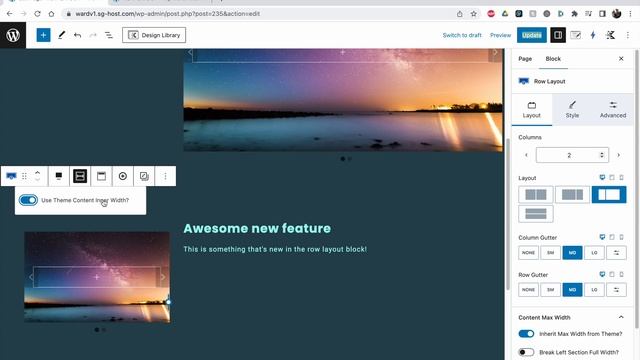
Task: Open block toolbar more options
Action: pyautogui.click(x=165, y=176)
